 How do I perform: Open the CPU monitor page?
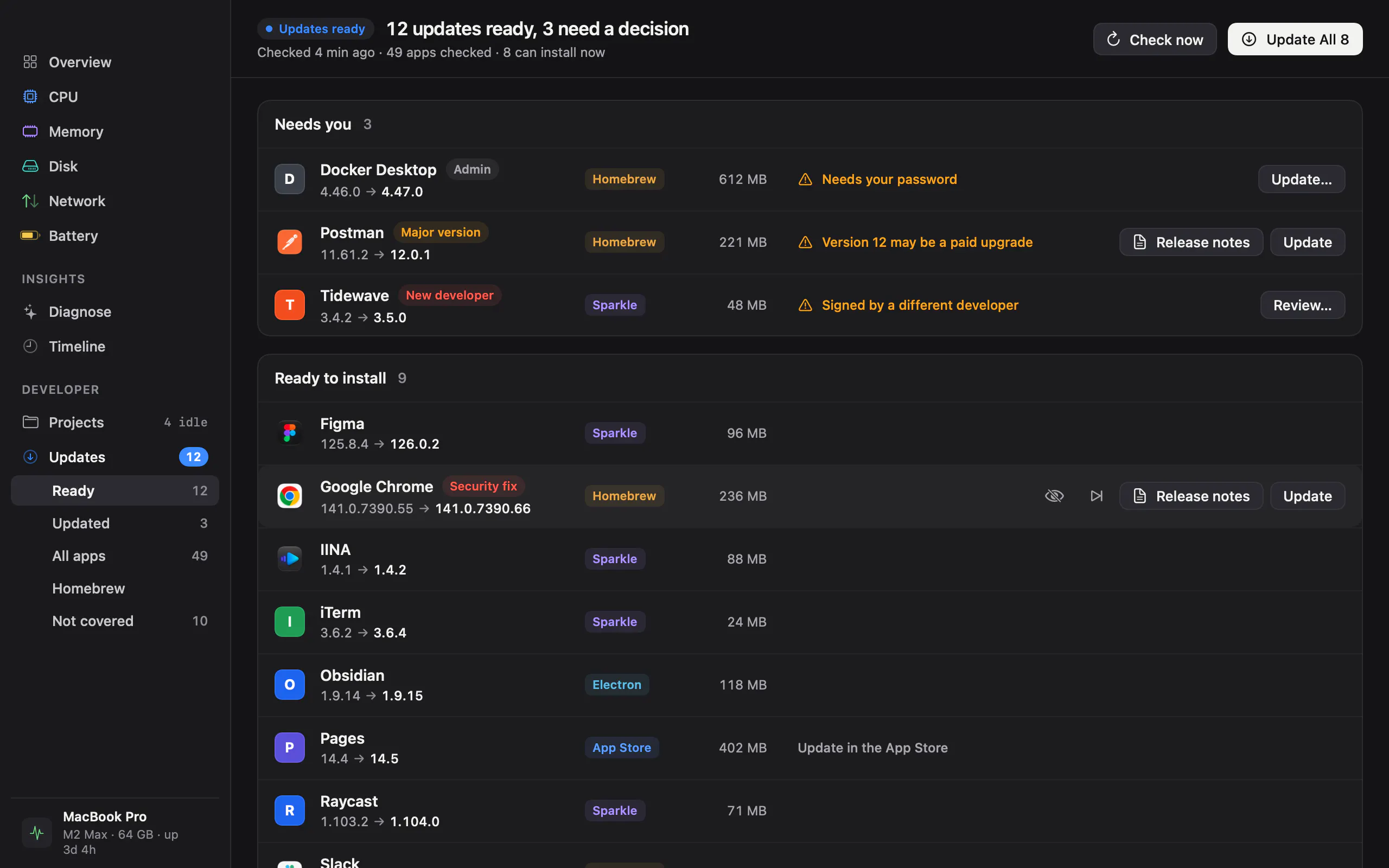tap(115, 97)
